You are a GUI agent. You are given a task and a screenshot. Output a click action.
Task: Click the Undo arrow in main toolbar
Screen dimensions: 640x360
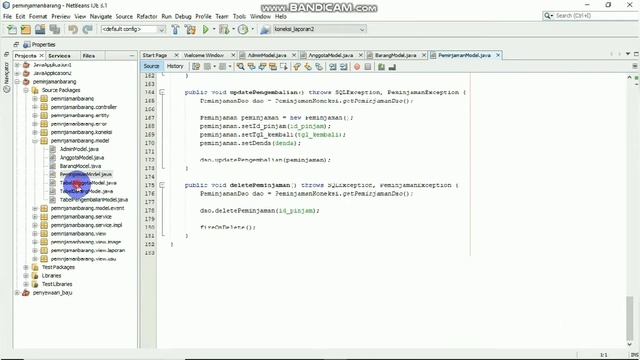[x=73, y=29]
